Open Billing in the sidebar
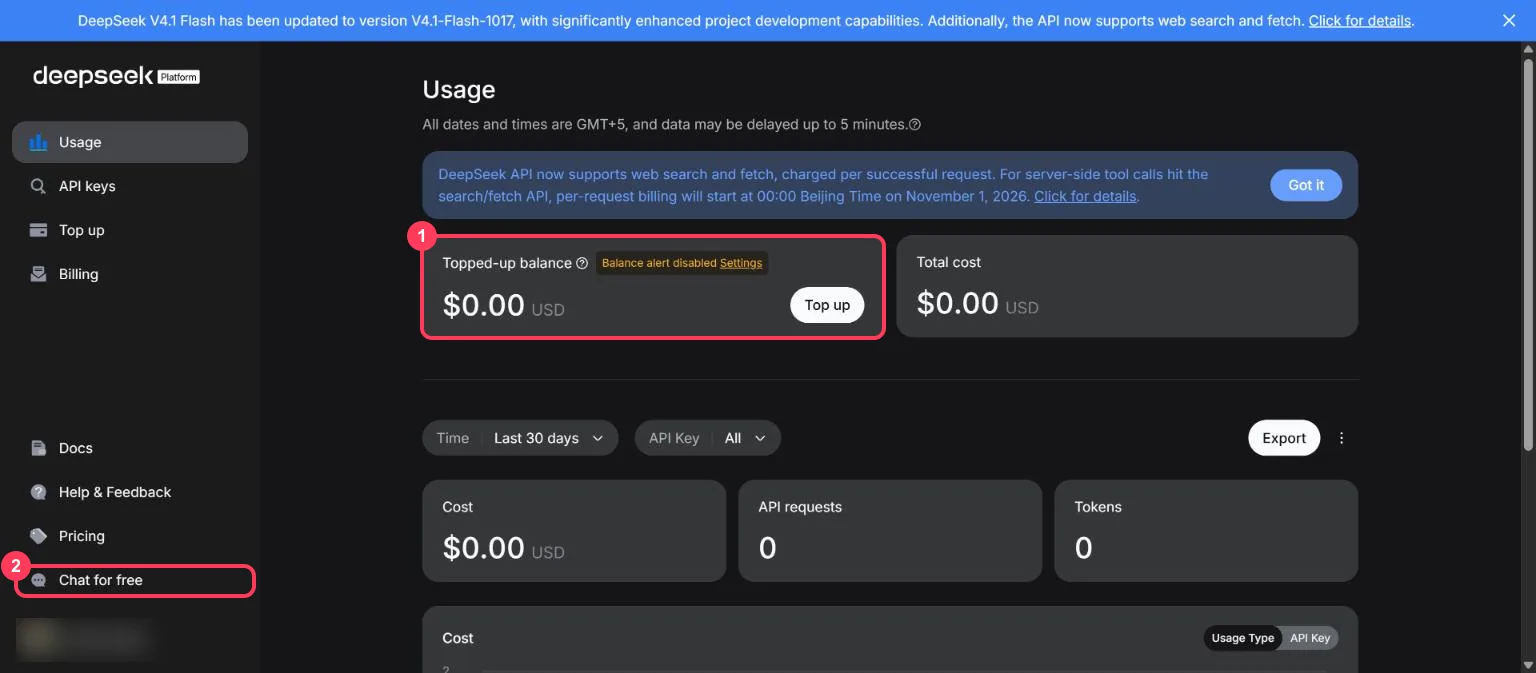 130,274
